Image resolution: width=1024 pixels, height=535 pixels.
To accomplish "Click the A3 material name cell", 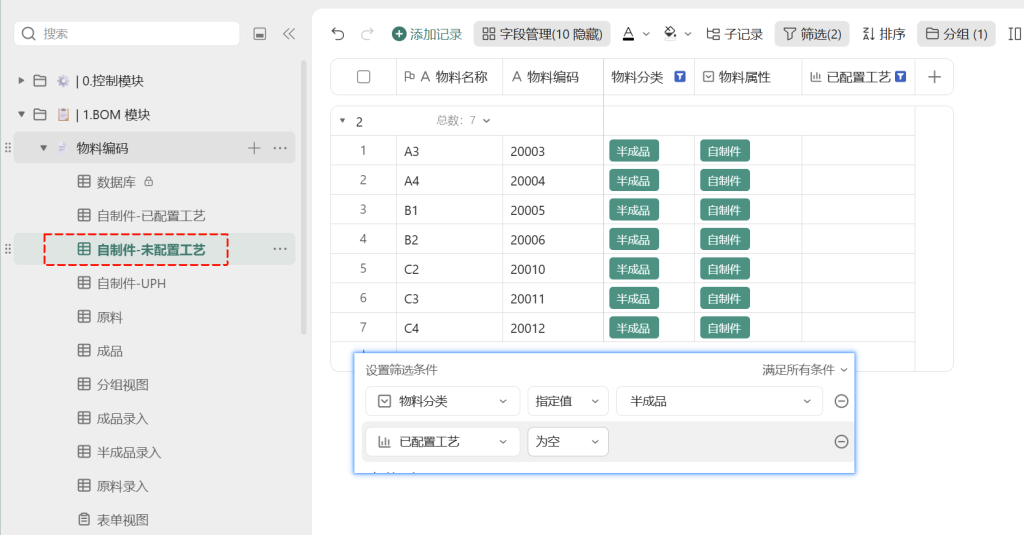I will point(449,151).
